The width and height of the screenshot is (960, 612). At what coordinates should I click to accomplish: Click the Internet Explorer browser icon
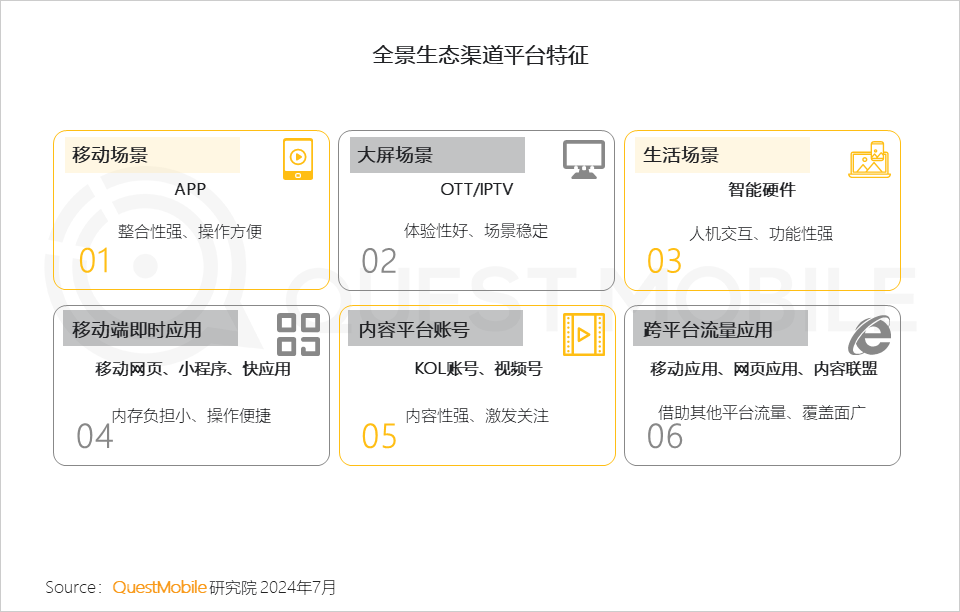pyautogui.click(x=869, y=334)
